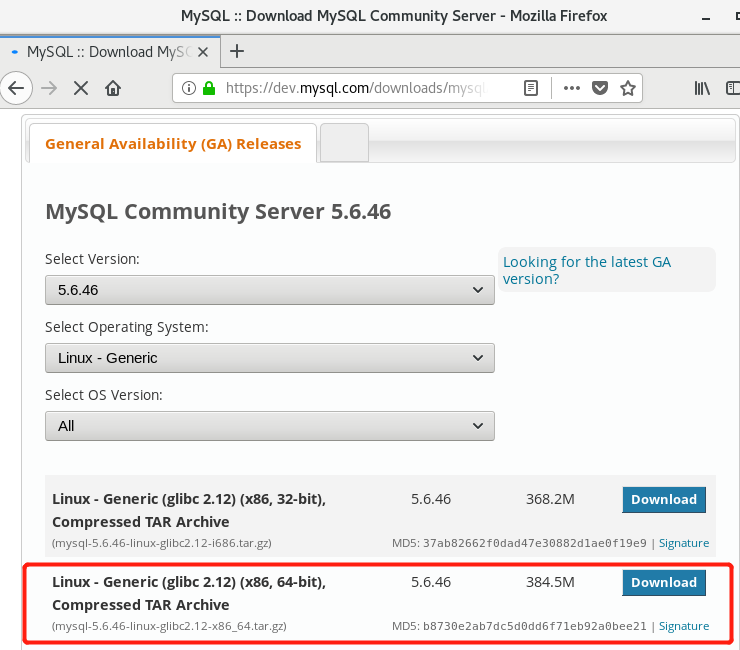The image size is (740, 650).
Task: Go to the Firefox Home page icon
Action: 113,88
